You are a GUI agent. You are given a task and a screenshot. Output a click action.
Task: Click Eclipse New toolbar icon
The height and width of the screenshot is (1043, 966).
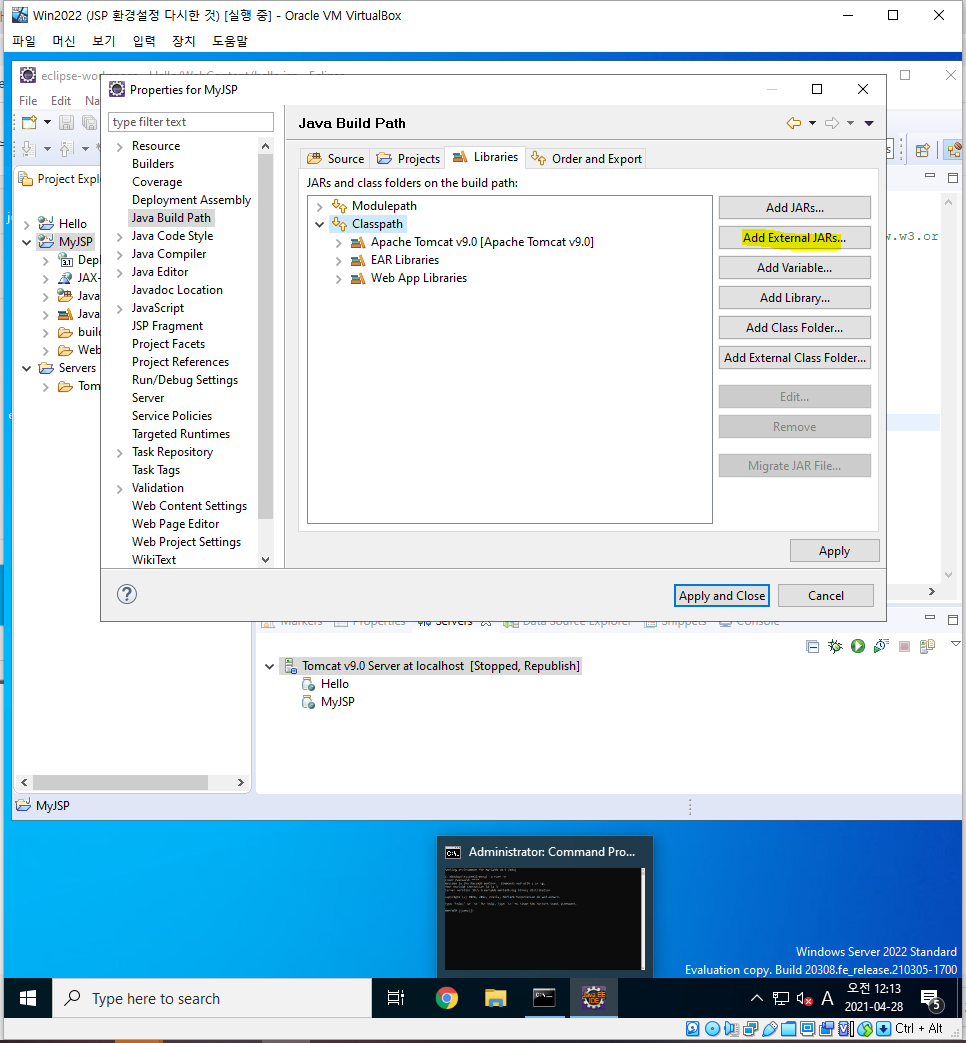click(29, 122)
